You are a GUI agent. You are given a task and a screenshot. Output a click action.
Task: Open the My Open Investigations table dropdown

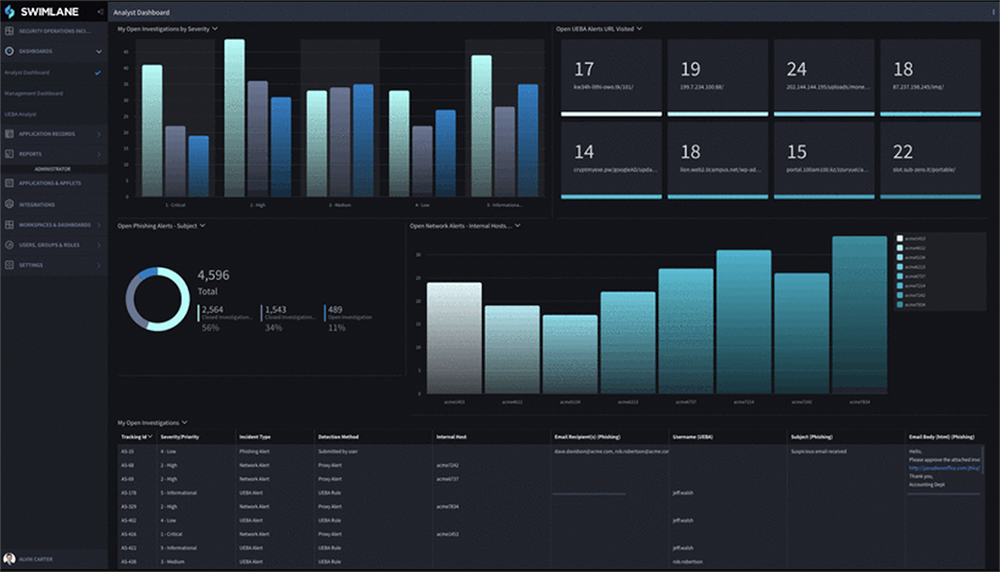tap(184, 422)
